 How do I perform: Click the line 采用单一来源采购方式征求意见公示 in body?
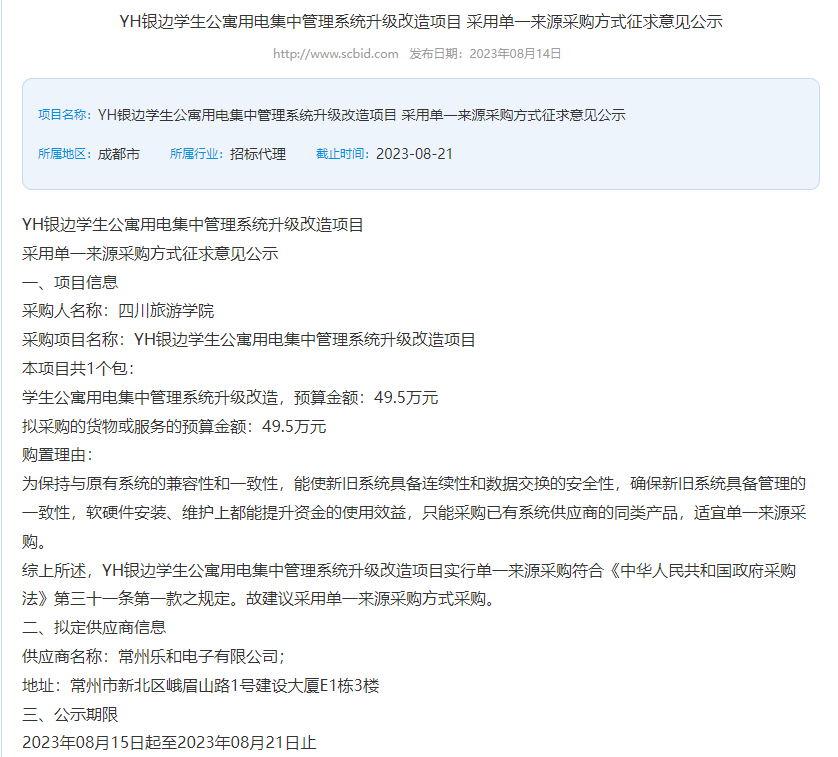(x=150, y=253)
